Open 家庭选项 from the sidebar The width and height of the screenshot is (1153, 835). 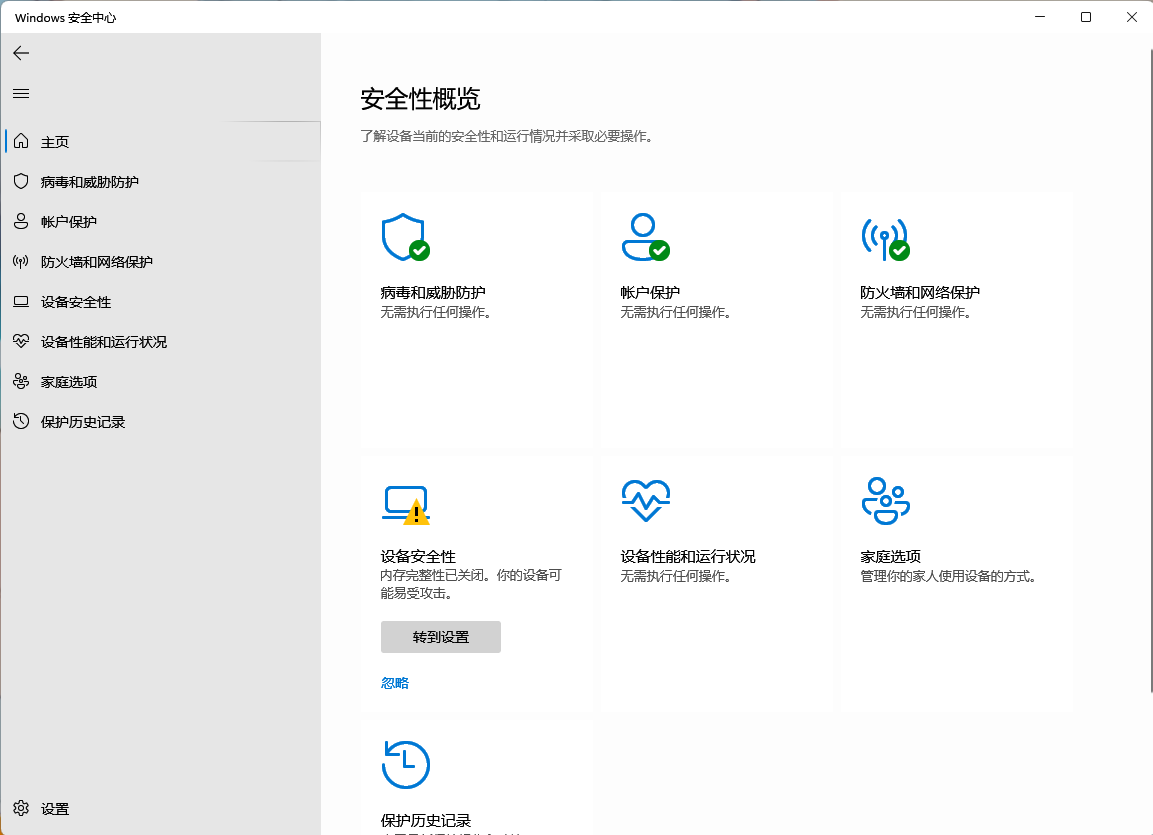point(162,381)
